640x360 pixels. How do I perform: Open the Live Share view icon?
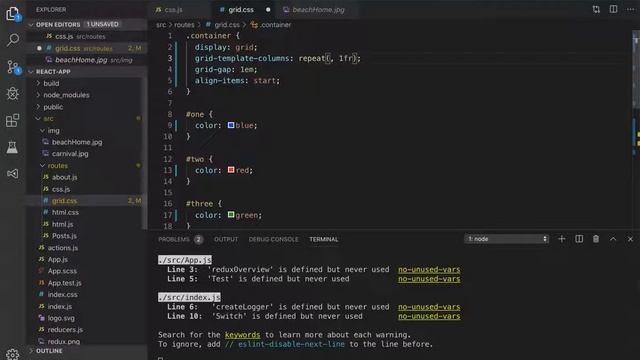(x=13, y=174)
